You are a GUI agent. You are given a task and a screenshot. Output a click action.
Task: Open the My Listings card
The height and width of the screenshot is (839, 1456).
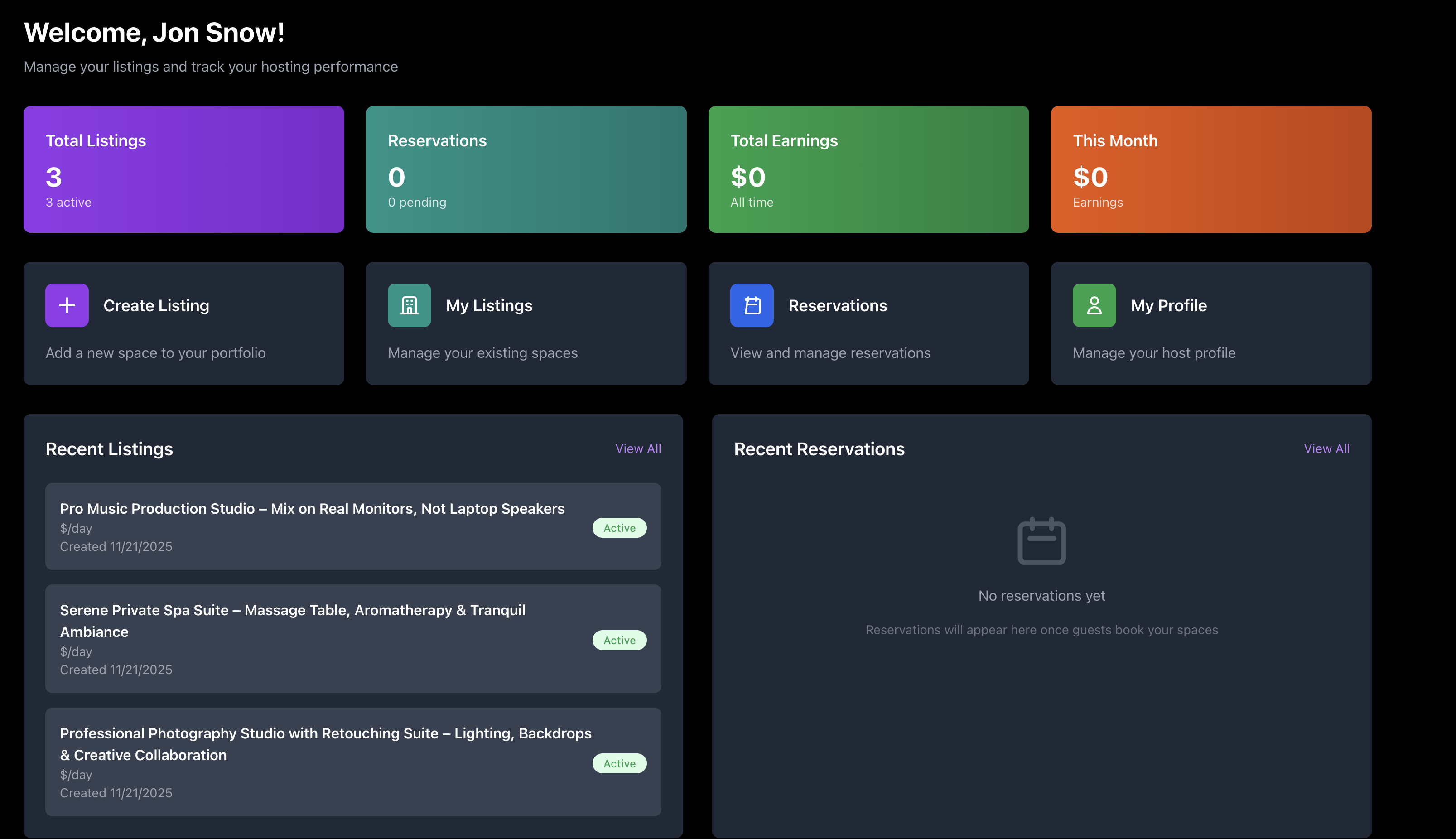click(x=526, y=324)
